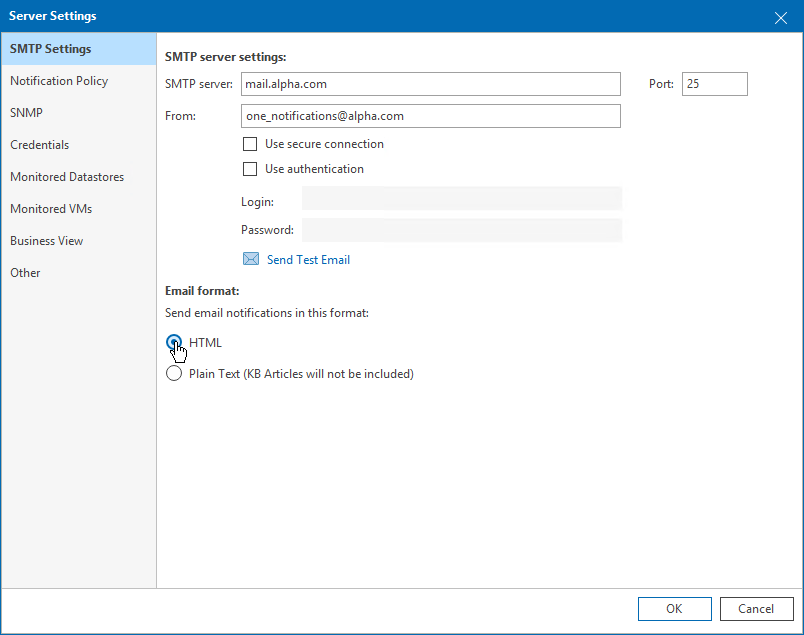Viewport: 804px width, 635px height.
Task: Go to the Credentials section
Action: tap(40, 145)
